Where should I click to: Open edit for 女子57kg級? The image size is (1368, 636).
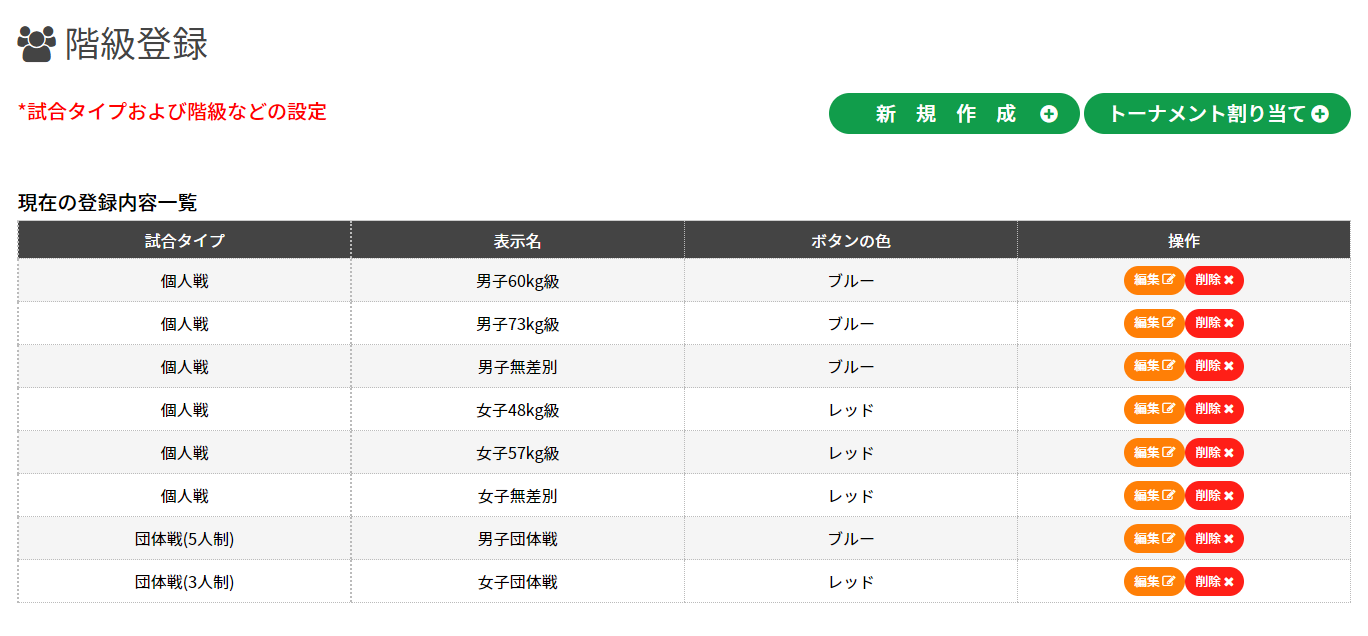coord(1153,453)
